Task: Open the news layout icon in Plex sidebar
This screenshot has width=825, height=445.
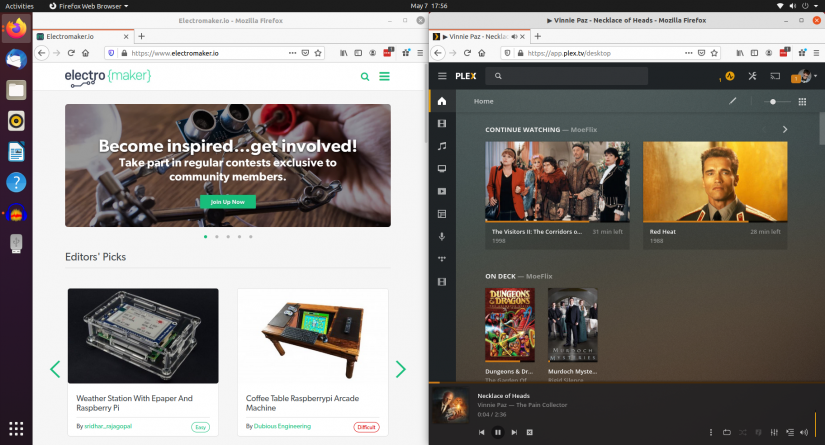Action: tap(442, 214)
